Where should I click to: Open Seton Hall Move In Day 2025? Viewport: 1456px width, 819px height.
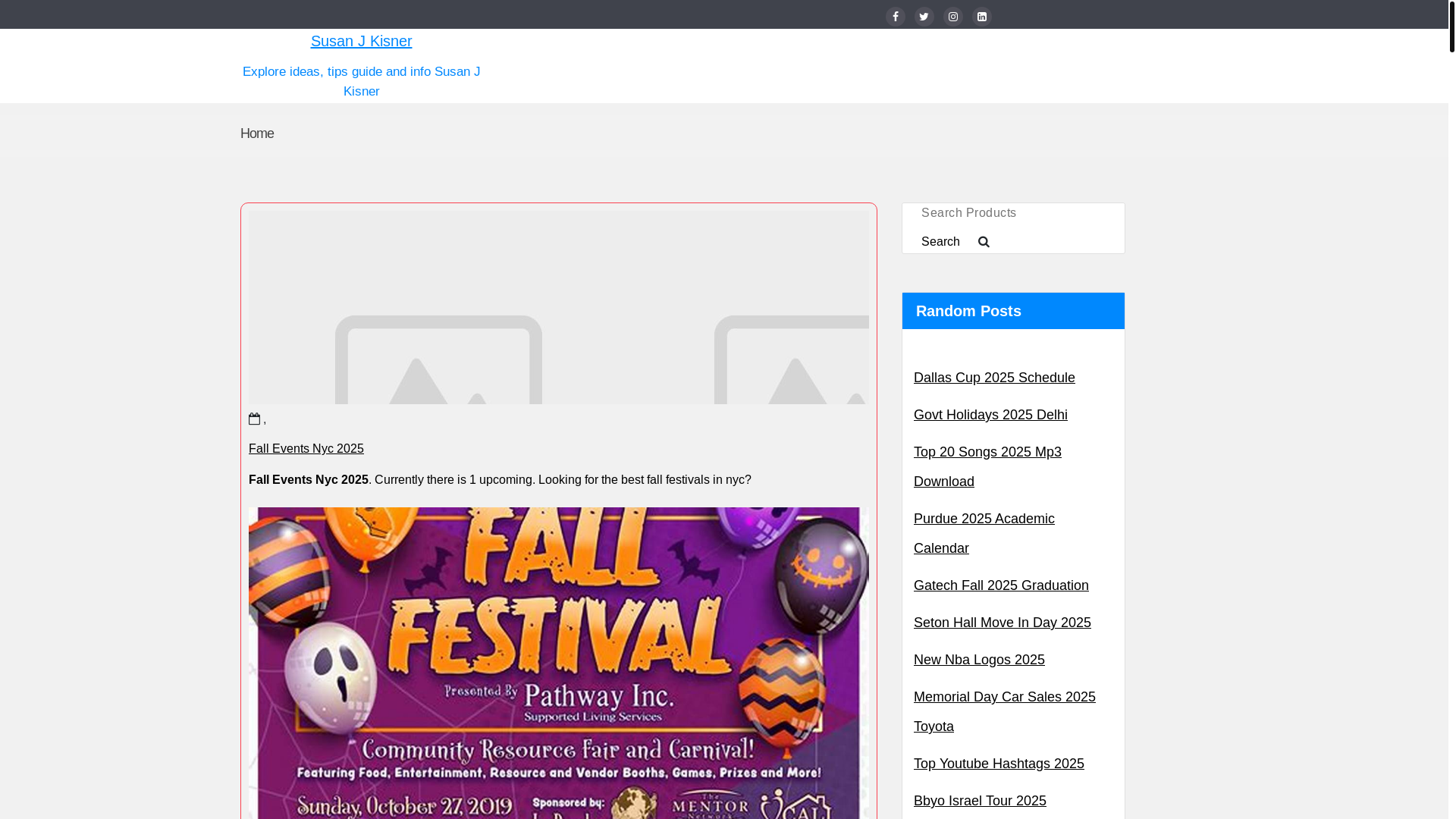1003,623
